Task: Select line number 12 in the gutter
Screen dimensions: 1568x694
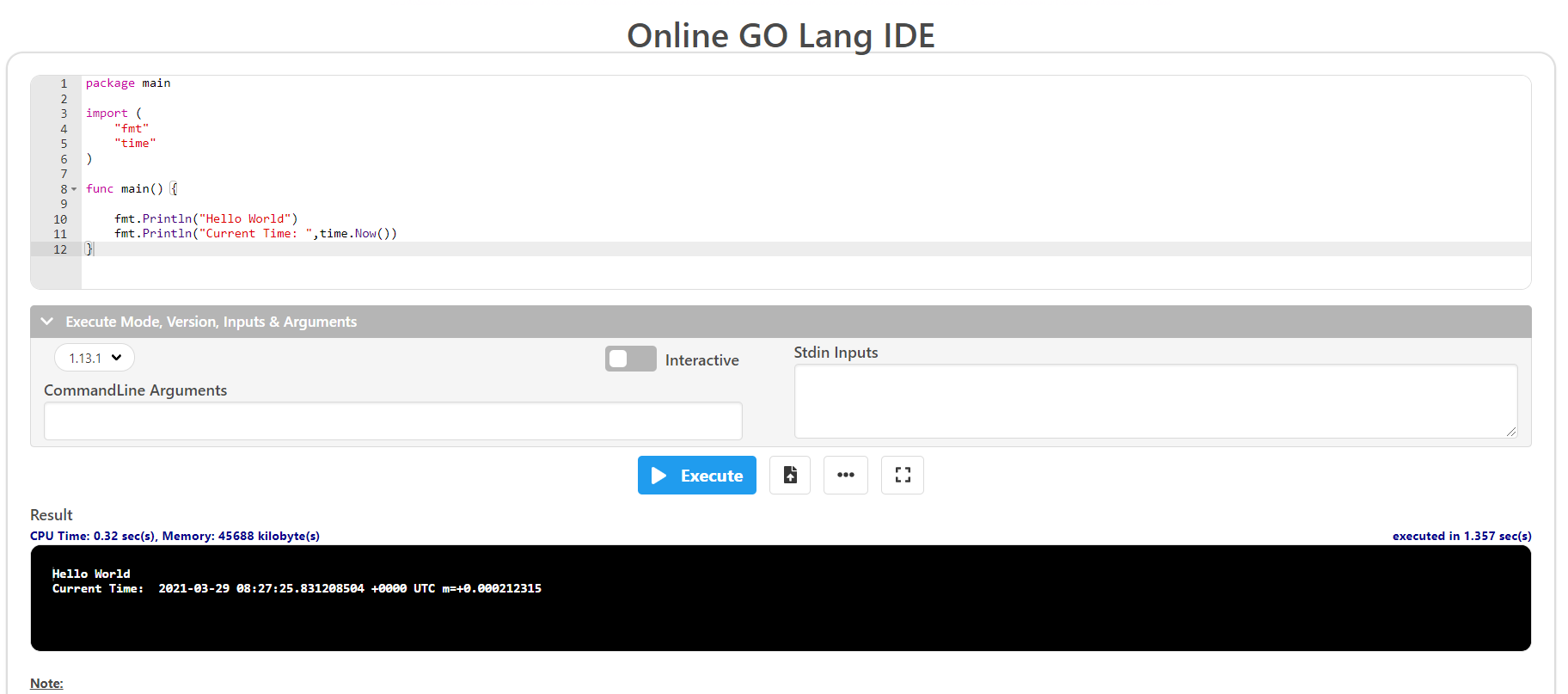Action: tap(60, 249)
